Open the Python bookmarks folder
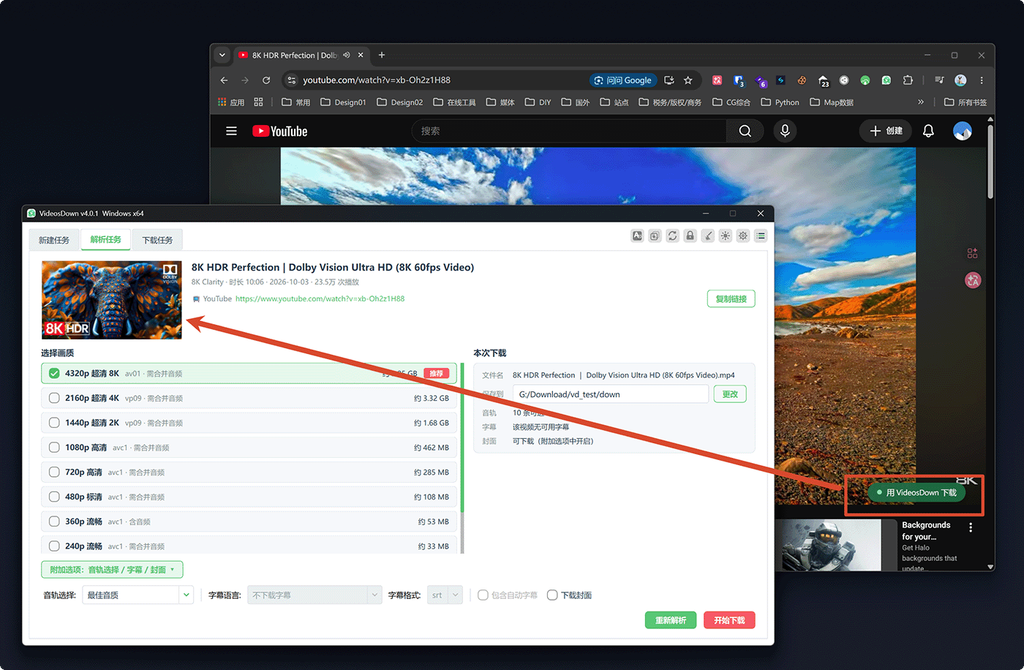This screenshot has width=1024, height=670. [x=780, y=102]
